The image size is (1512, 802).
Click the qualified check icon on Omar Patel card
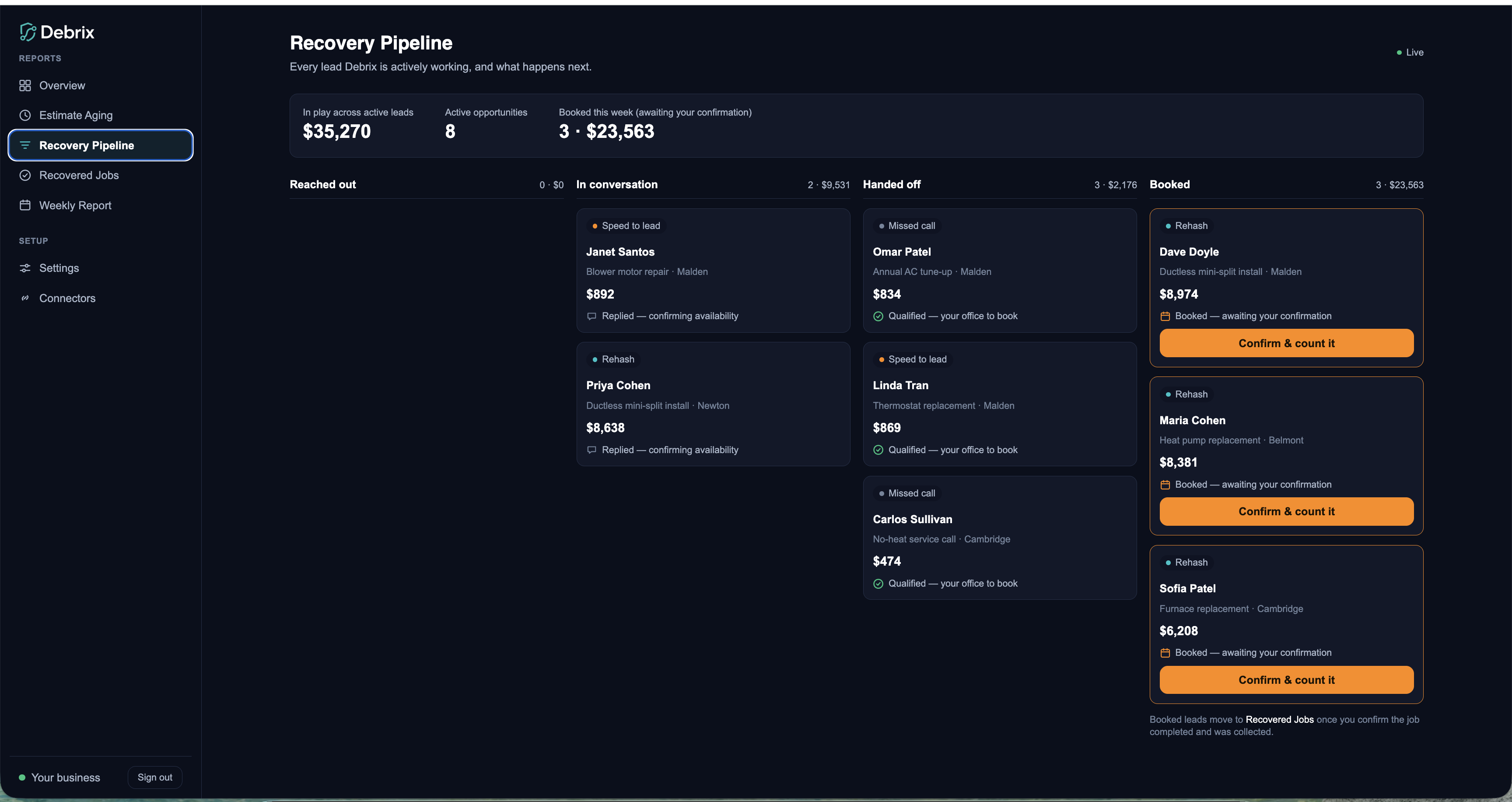click(x=878, y=316)
